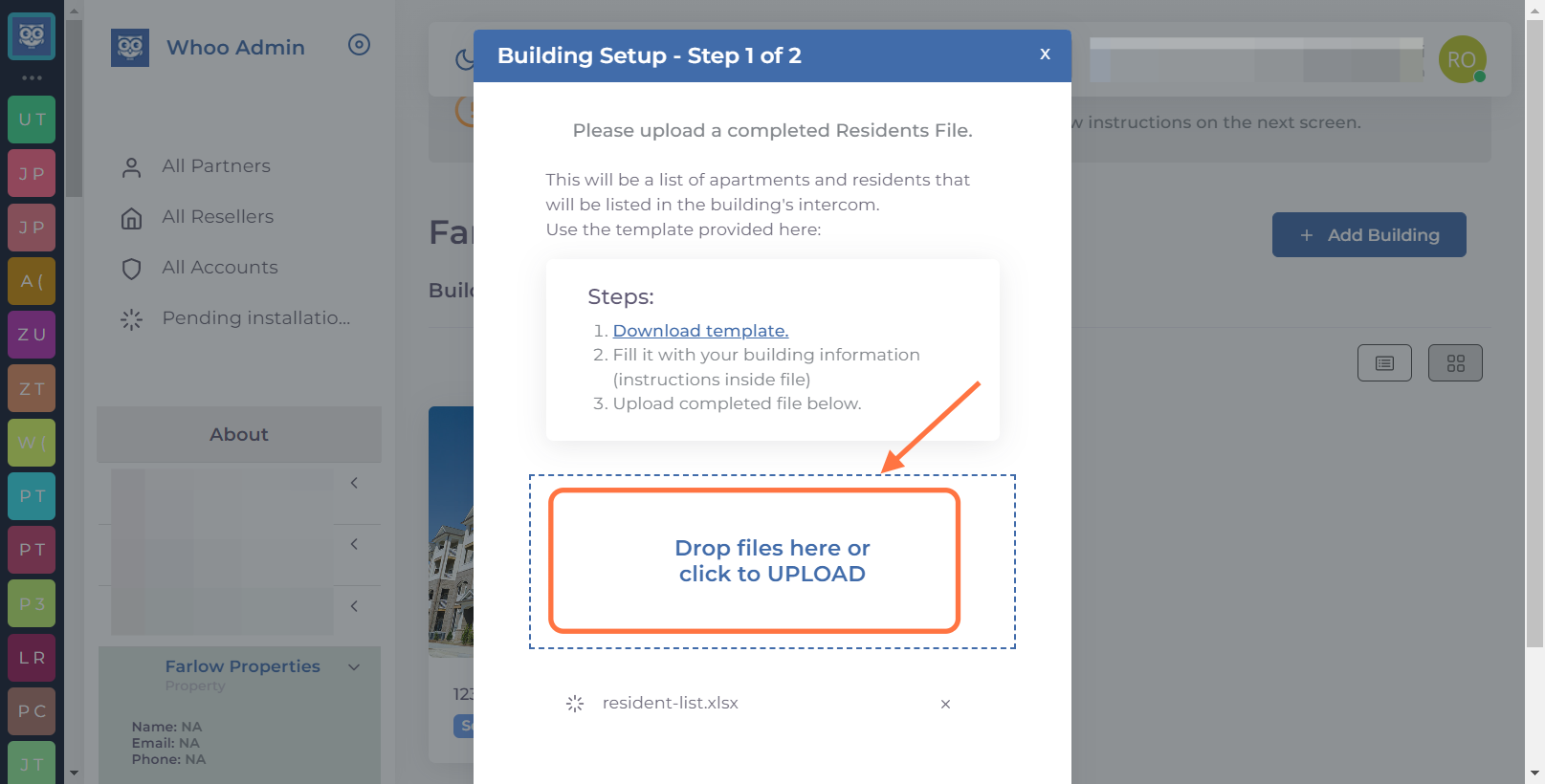Open All Partners menu item
The height and width of the screenshot is (784, 1545).
pyautogui.click(x=216, y=166)
